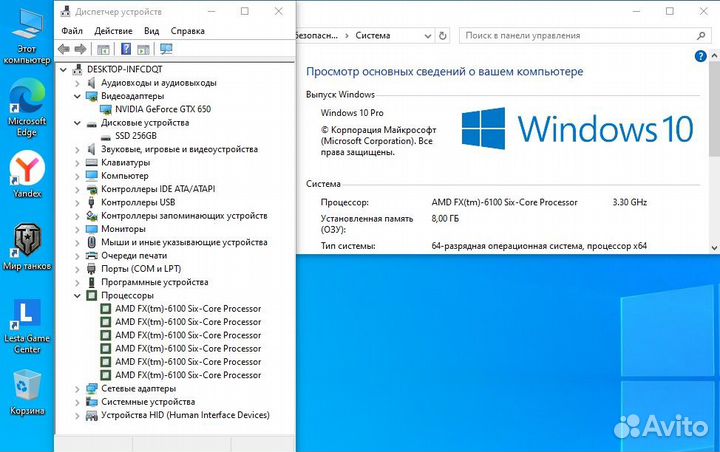This screenshot has width=720, height=452.
Task: Select 'Системные устройства' tree item
Action: [x=148, y=401]
